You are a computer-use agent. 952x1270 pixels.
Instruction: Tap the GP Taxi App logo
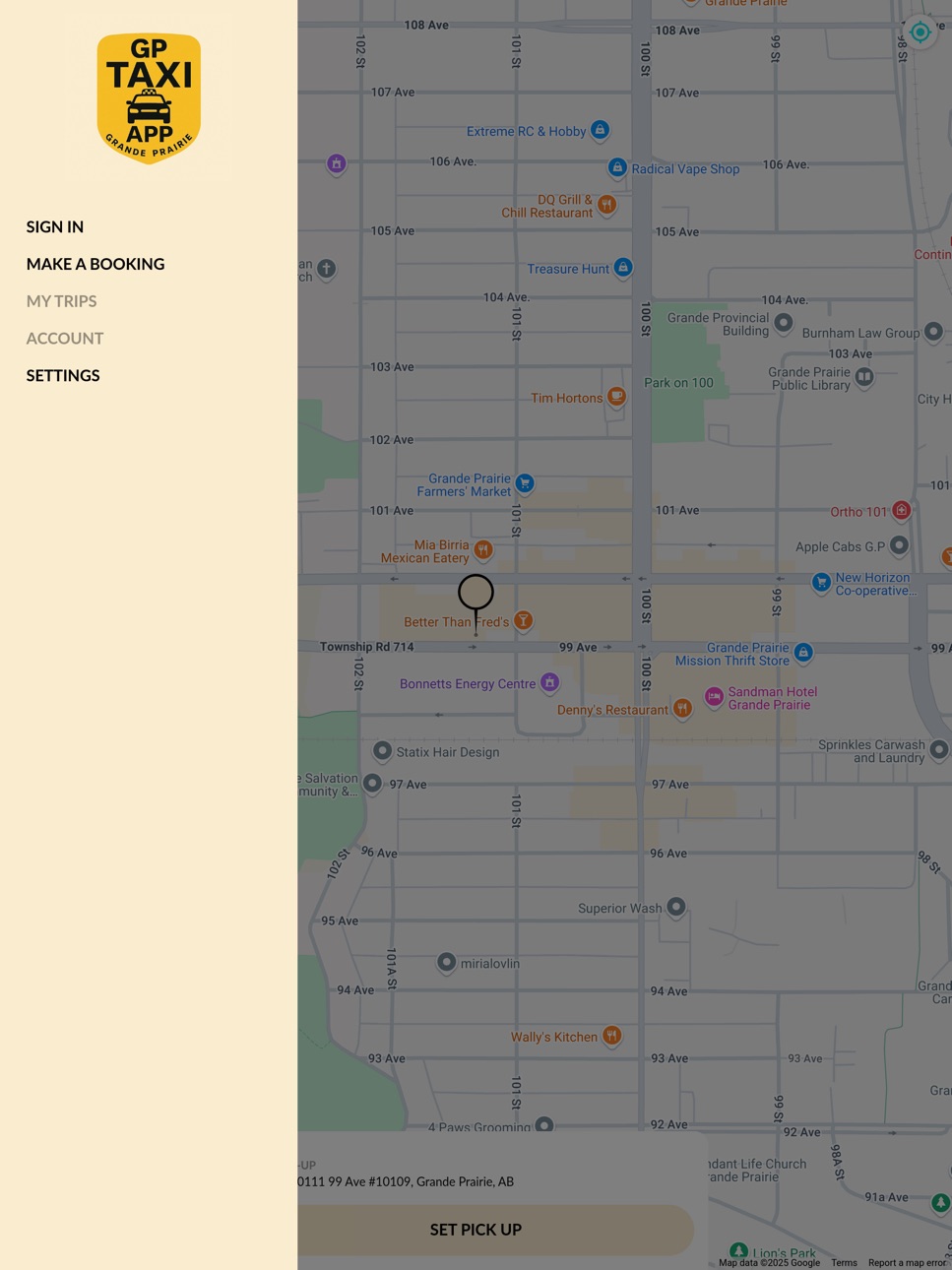click(x=149, y=98)
